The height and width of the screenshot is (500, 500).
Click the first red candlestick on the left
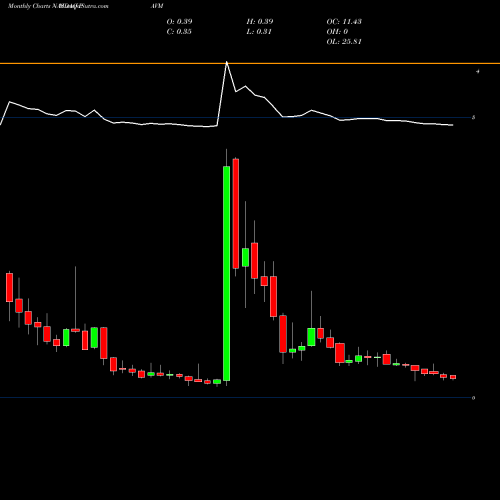[x=9, y=287]
